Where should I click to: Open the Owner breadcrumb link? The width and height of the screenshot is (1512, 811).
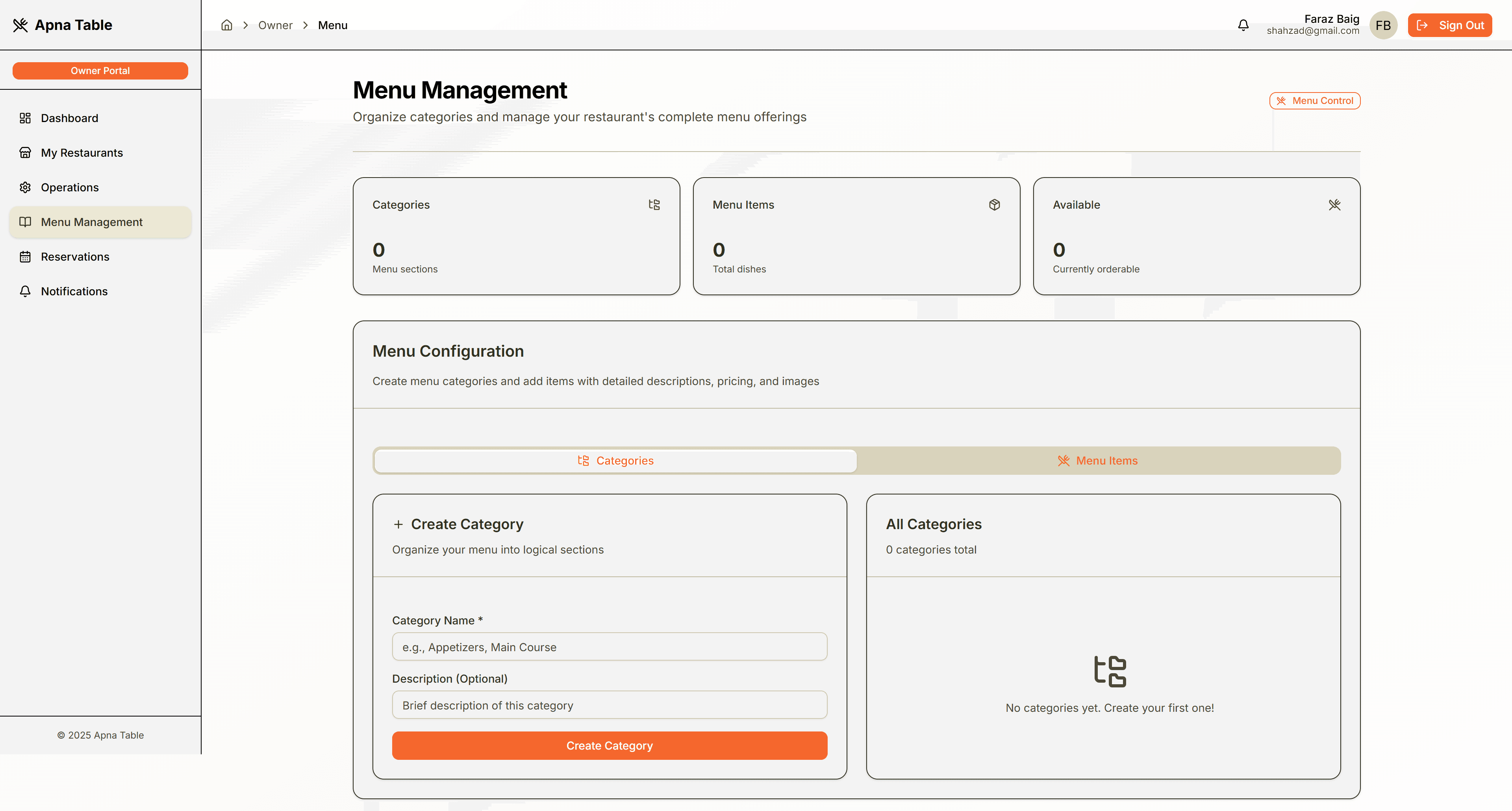click(x=275, y=25)
